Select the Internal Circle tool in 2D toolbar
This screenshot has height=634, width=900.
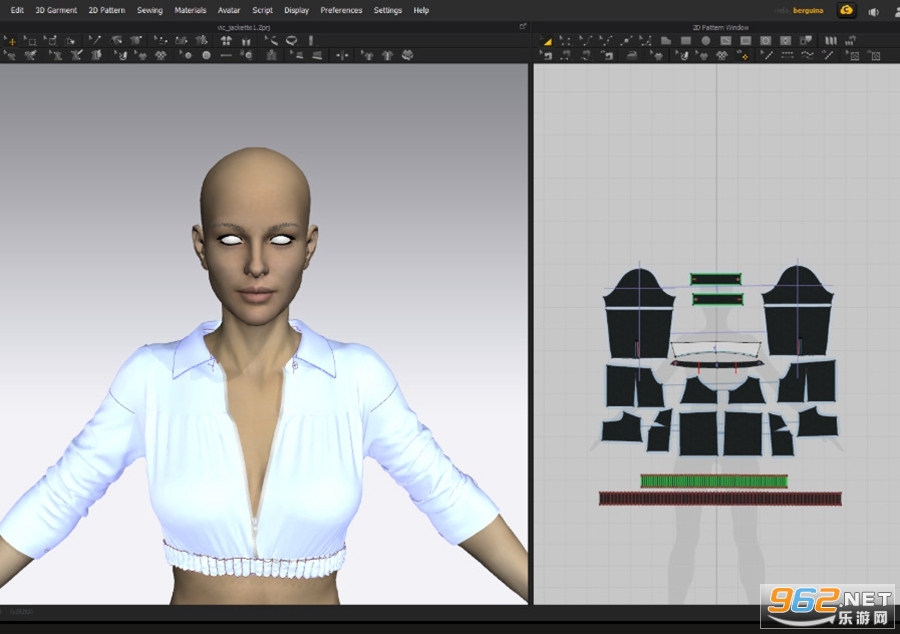click(766, 41)
